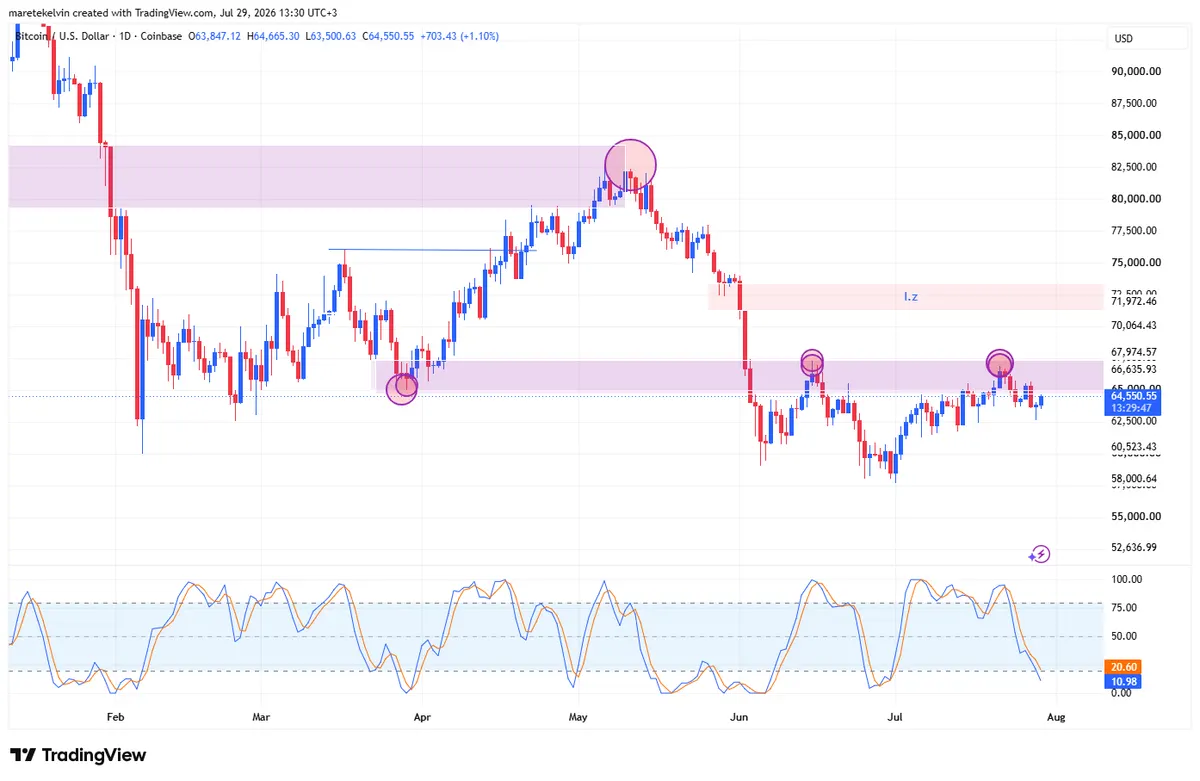
Task: Click the 85,000.00 price scale label
Action: point(1135,135)
